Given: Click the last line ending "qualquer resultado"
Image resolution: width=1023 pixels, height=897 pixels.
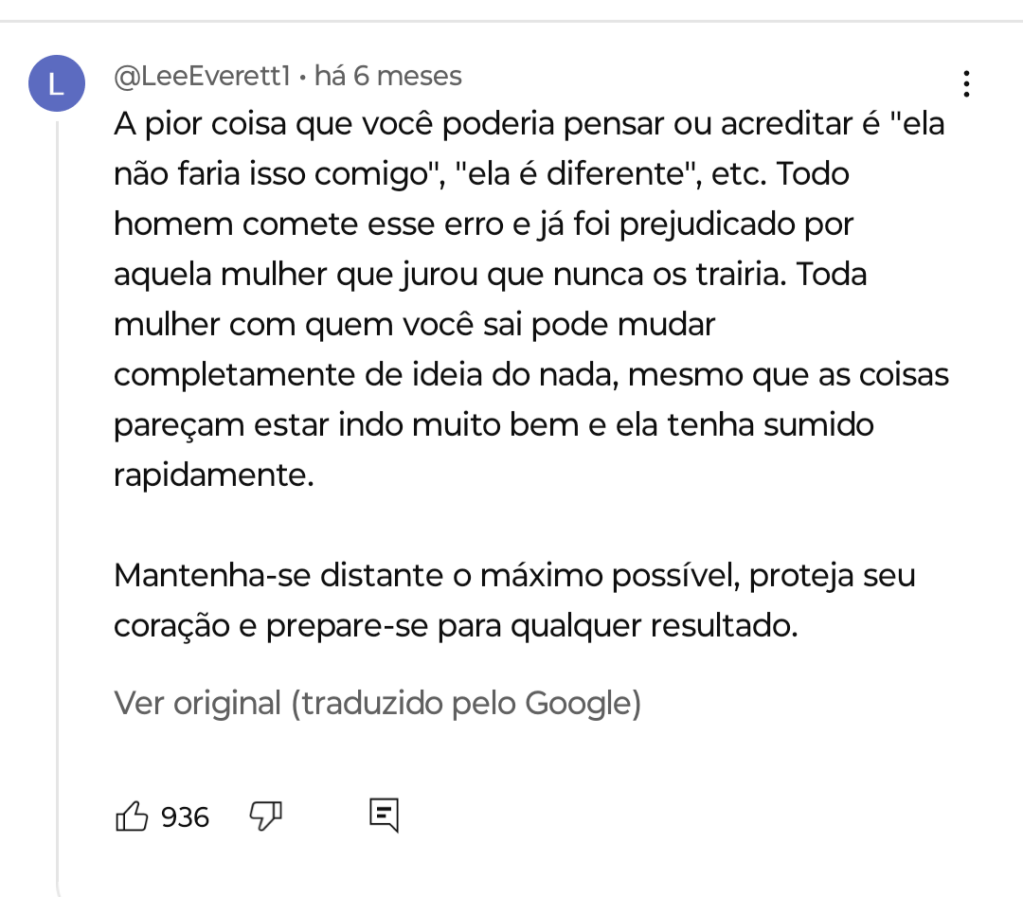Looking at the screenshot, I should (x=455, y=627).
